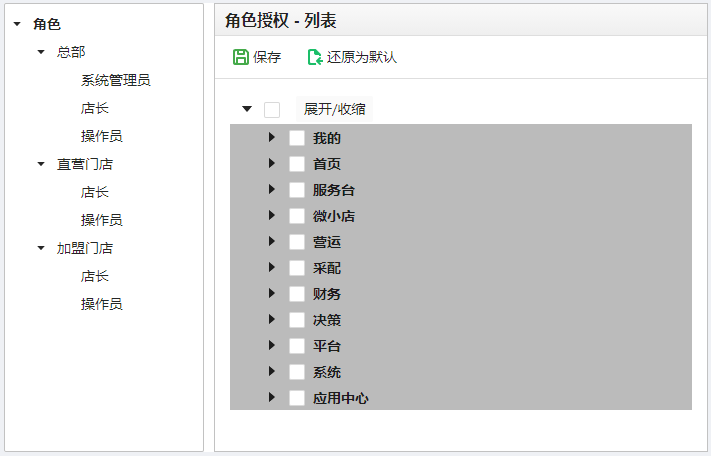Click the restore-to-default document icon
The image size is (711, 458).
(315, 57)
